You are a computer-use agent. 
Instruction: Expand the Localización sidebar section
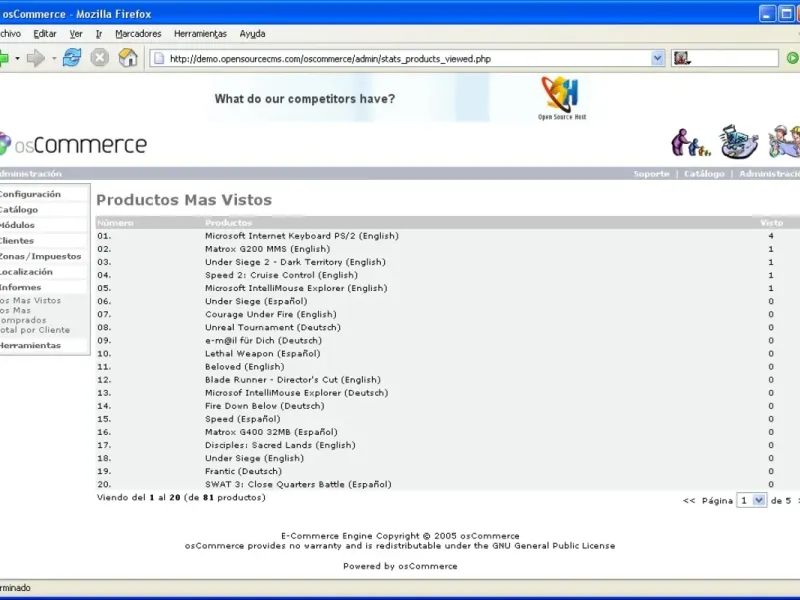pos(27,272)
